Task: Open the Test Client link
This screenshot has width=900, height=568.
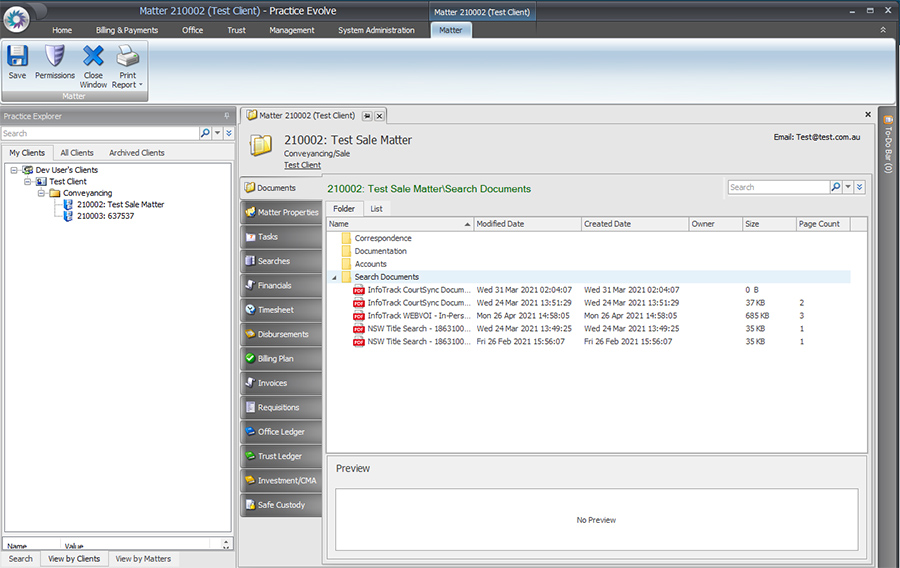Action: (302, 165)
